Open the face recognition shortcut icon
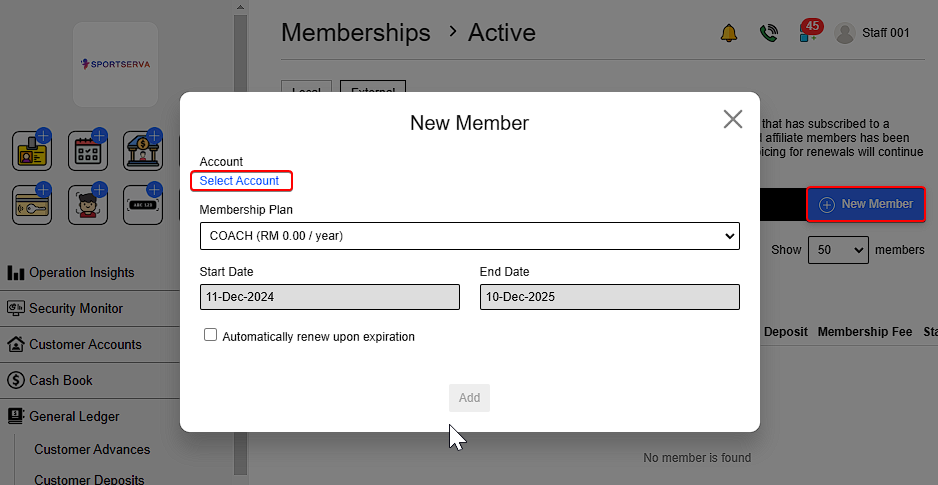Screen dimensions: 938x485 click(x=88, y=205)
